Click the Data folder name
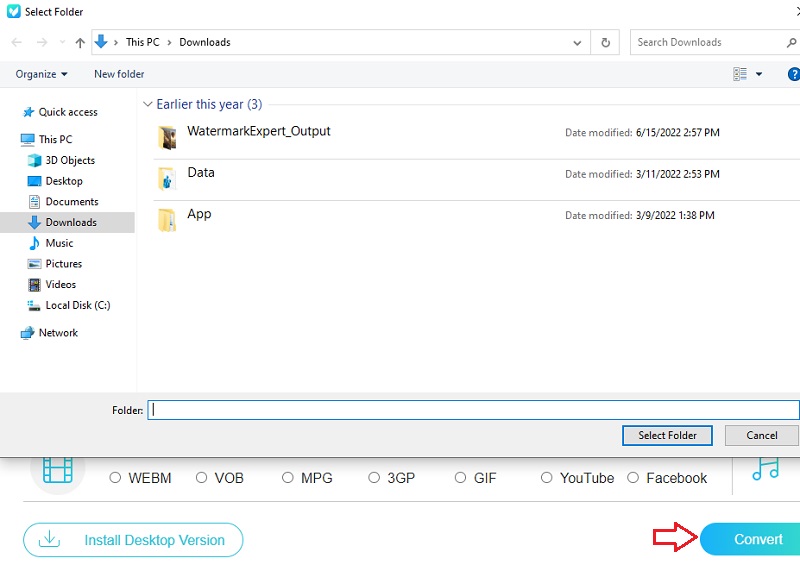This screenshot has height=571, width=800. point(201,172)
